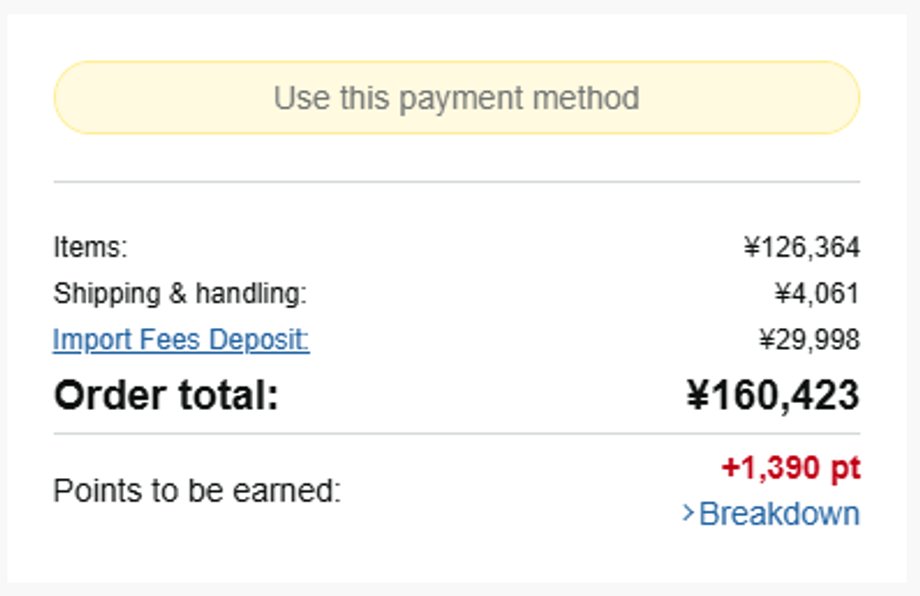Image resolution: width=920 pixels, height=596 pixels.
Task: Click the ¥29,998 import fees amount
Action: tap(809, 341)
